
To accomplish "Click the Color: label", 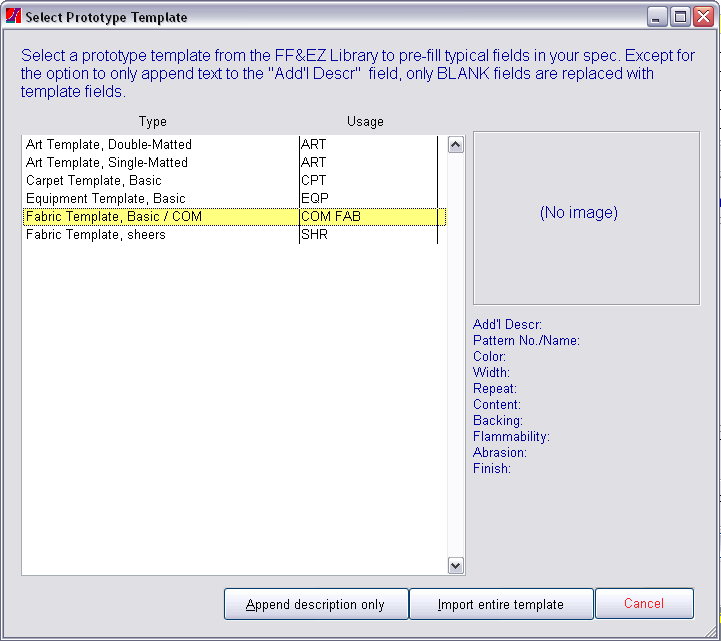I will pos(489,356).
